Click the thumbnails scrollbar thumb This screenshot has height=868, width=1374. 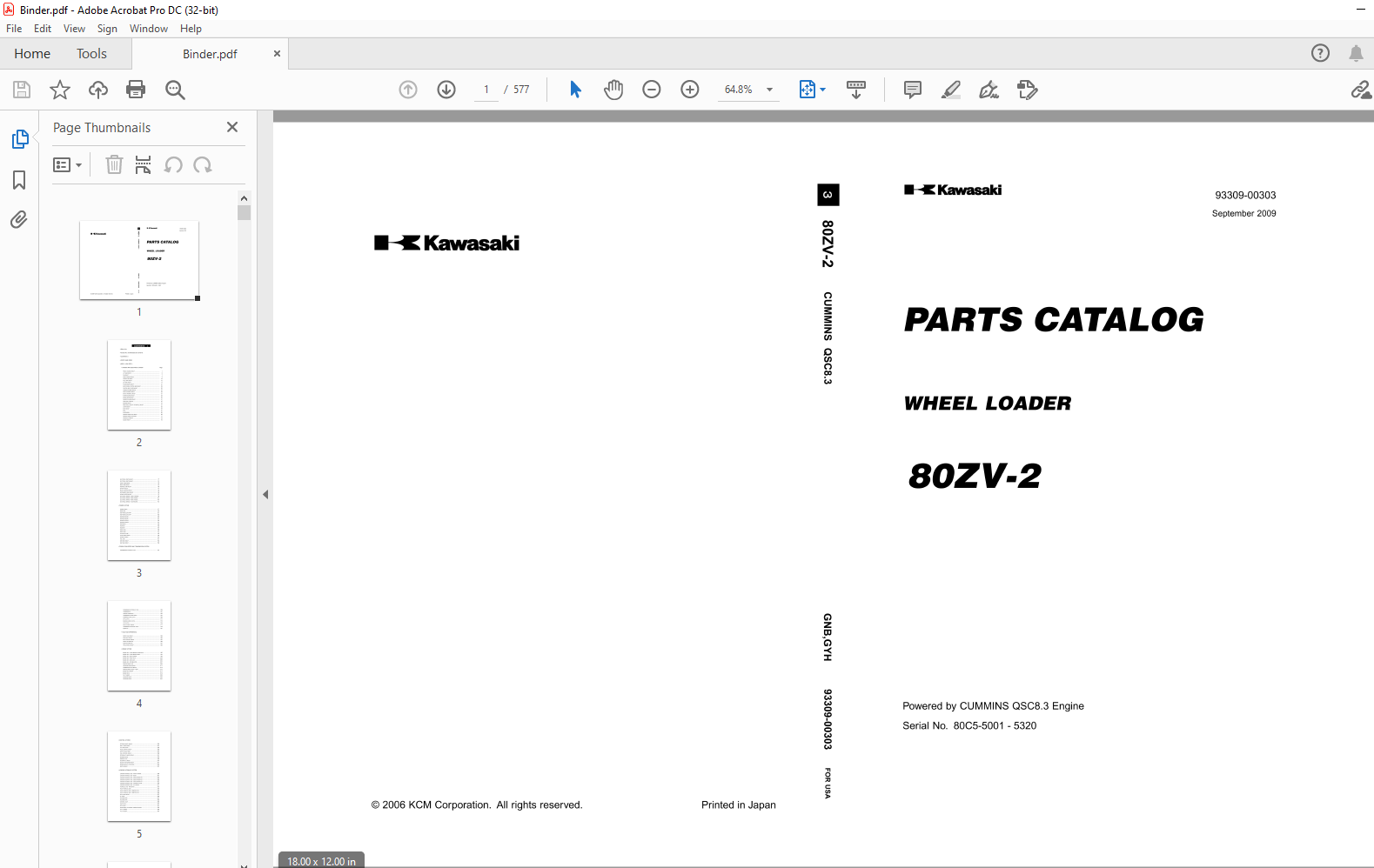(244, 213)
